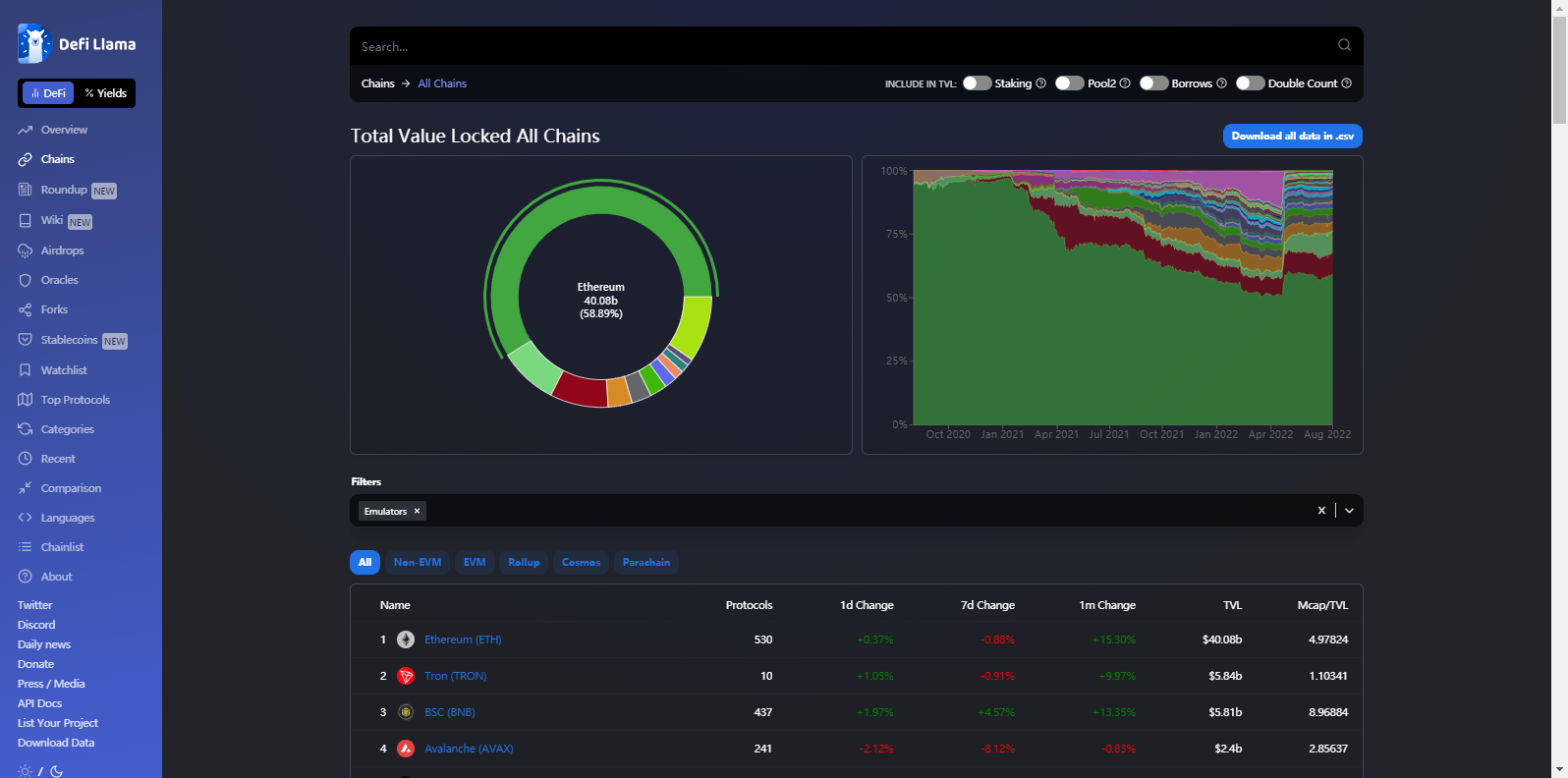This screenshot has width=1568, height=778.
Task: Click the search magnifier icon
Action: [x=1344, y=45]
